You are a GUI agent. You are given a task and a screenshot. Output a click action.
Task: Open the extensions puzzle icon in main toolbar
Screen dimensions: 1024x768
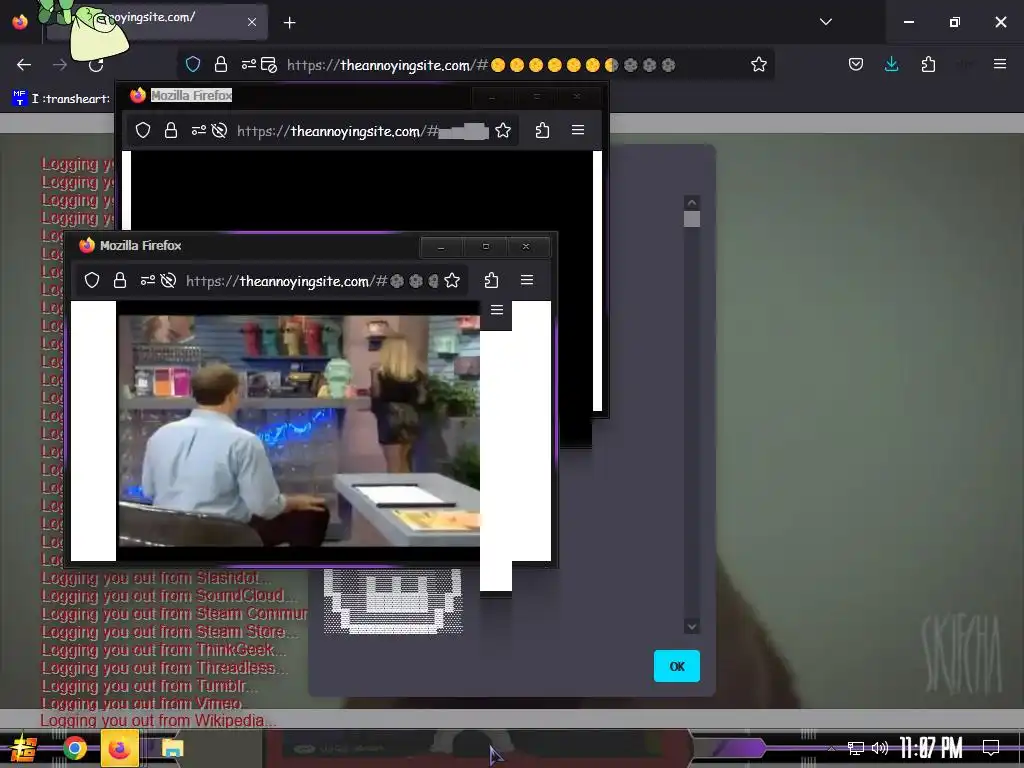(x=928, y=64)
